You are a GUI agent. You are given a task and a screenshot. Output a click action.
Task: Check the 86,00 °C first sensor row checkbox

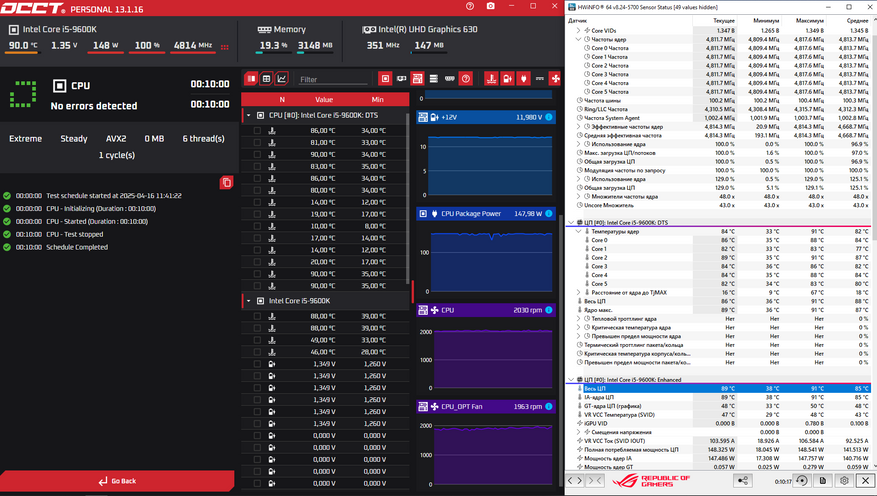(x=257, y=131)
